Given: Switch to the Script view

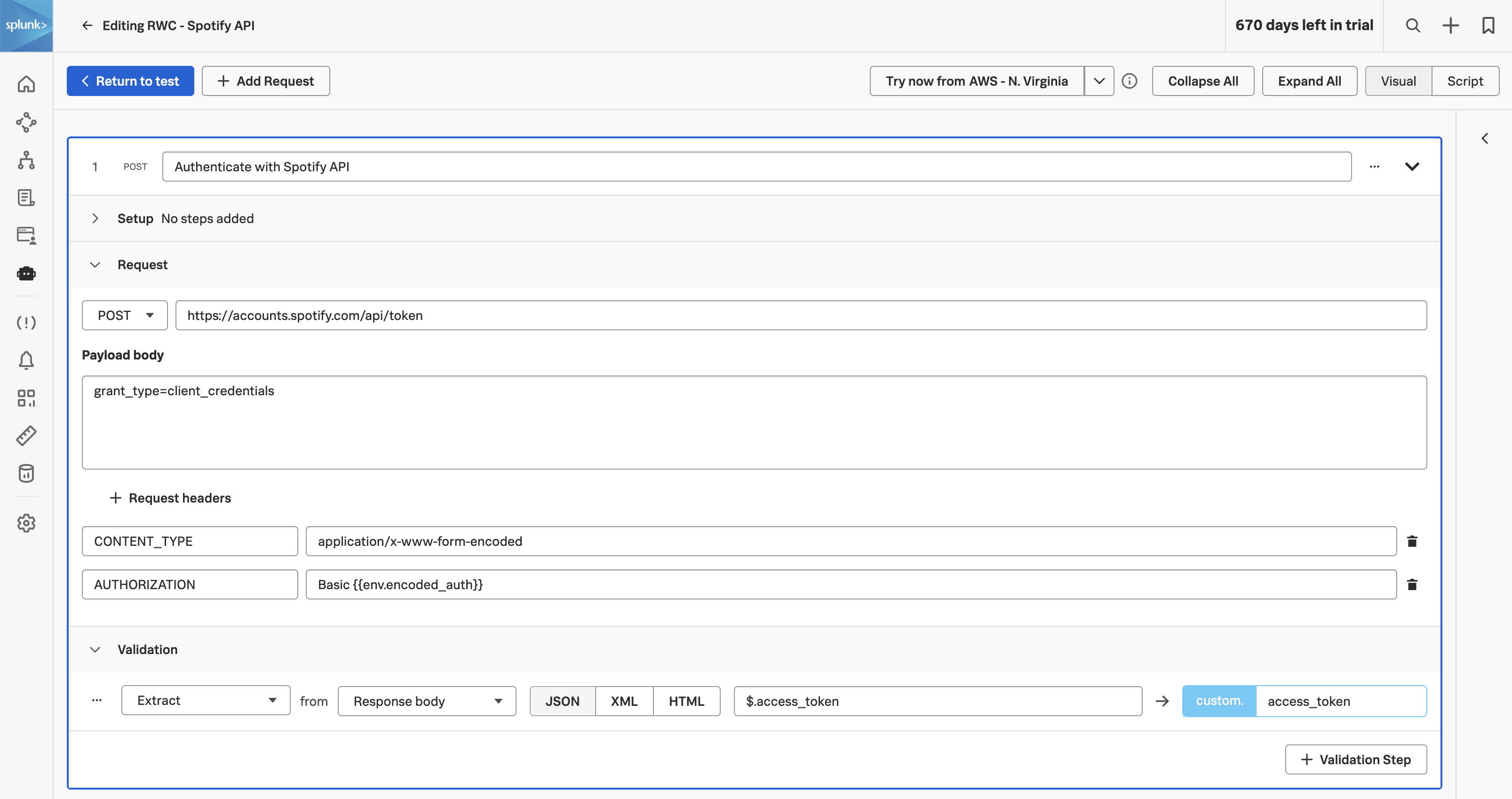Looking at the screenshot, I should [1465, 80].
